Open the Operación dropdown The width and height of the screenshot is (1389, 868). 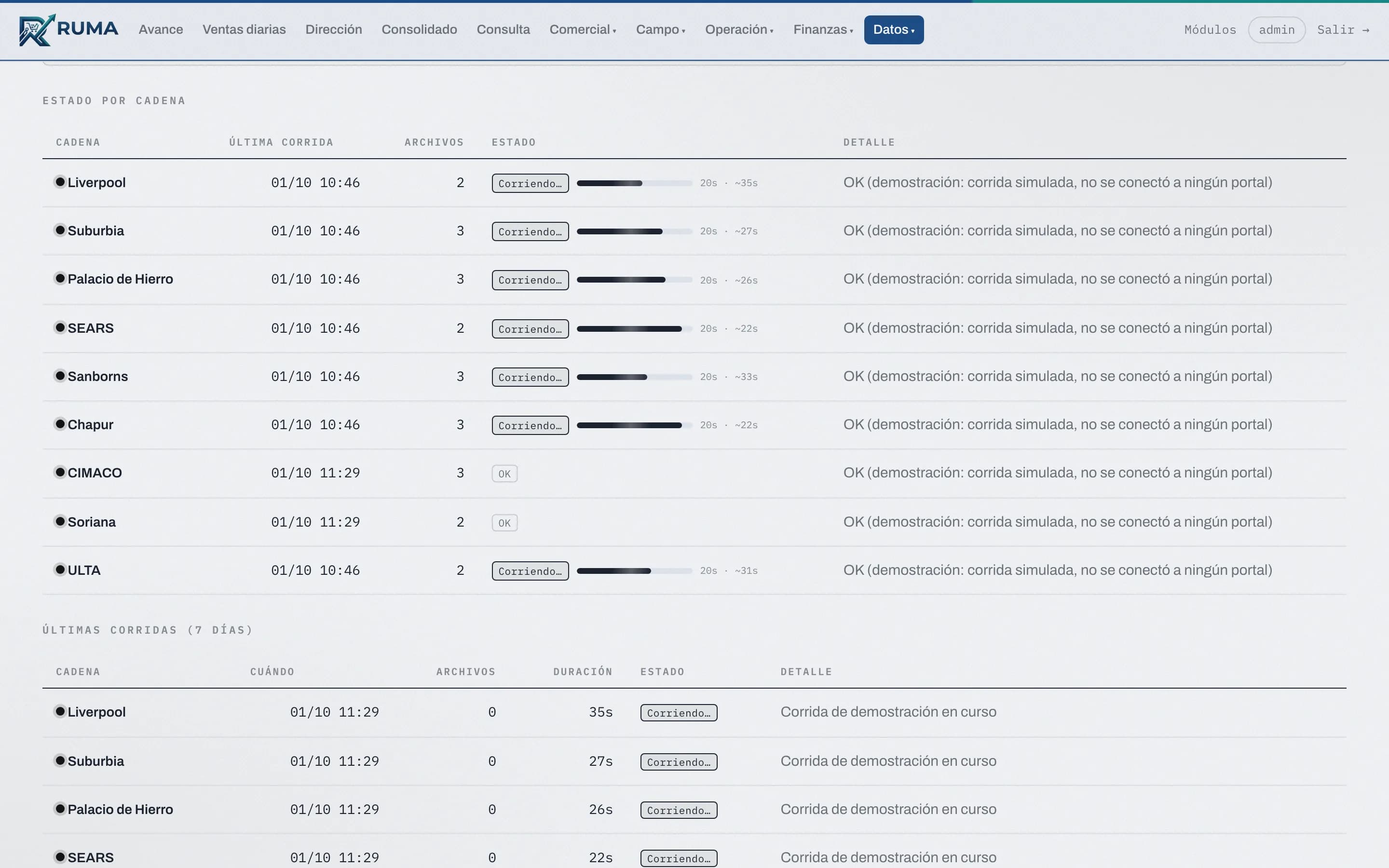click(739, 30)
